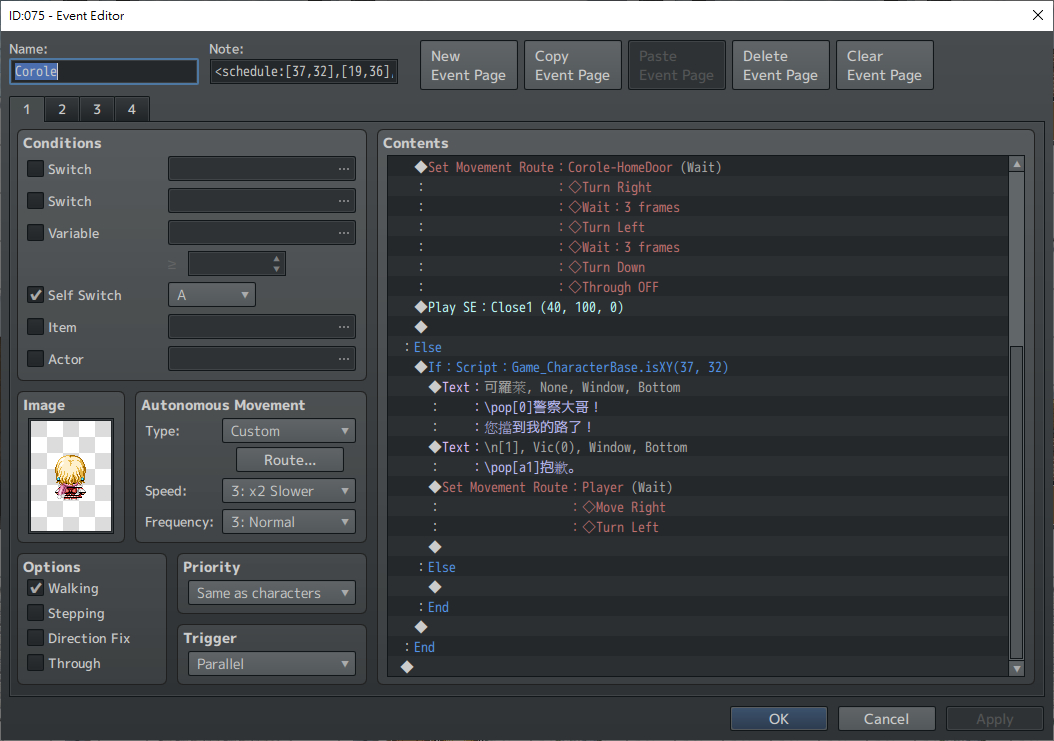Close the Event Editor window
The image size is (1054, 741).
coord(1038,15)
